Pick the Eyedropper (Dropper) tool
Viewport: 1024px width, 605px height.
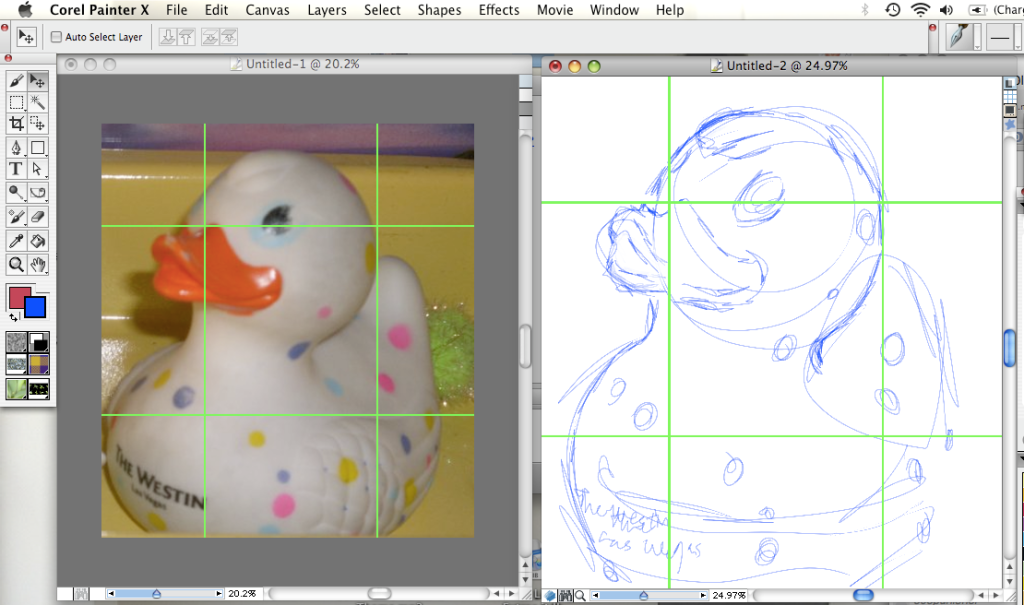click(17, 241)
